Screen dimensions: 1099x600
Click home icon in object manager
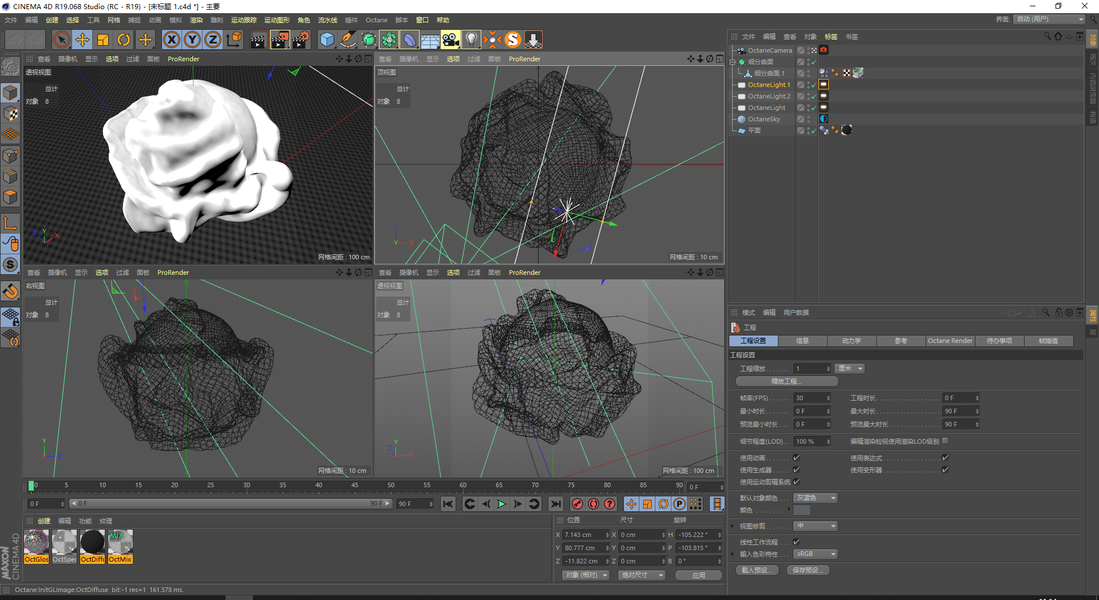pos(1058,36)
